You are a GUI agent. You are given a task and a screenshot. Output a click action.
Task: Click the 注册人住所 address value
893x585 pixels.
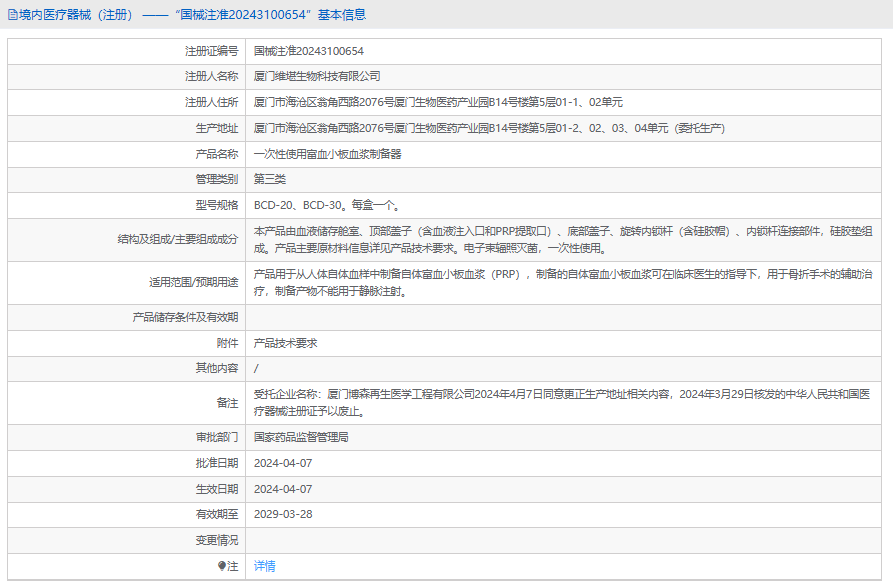click(438, 102)
